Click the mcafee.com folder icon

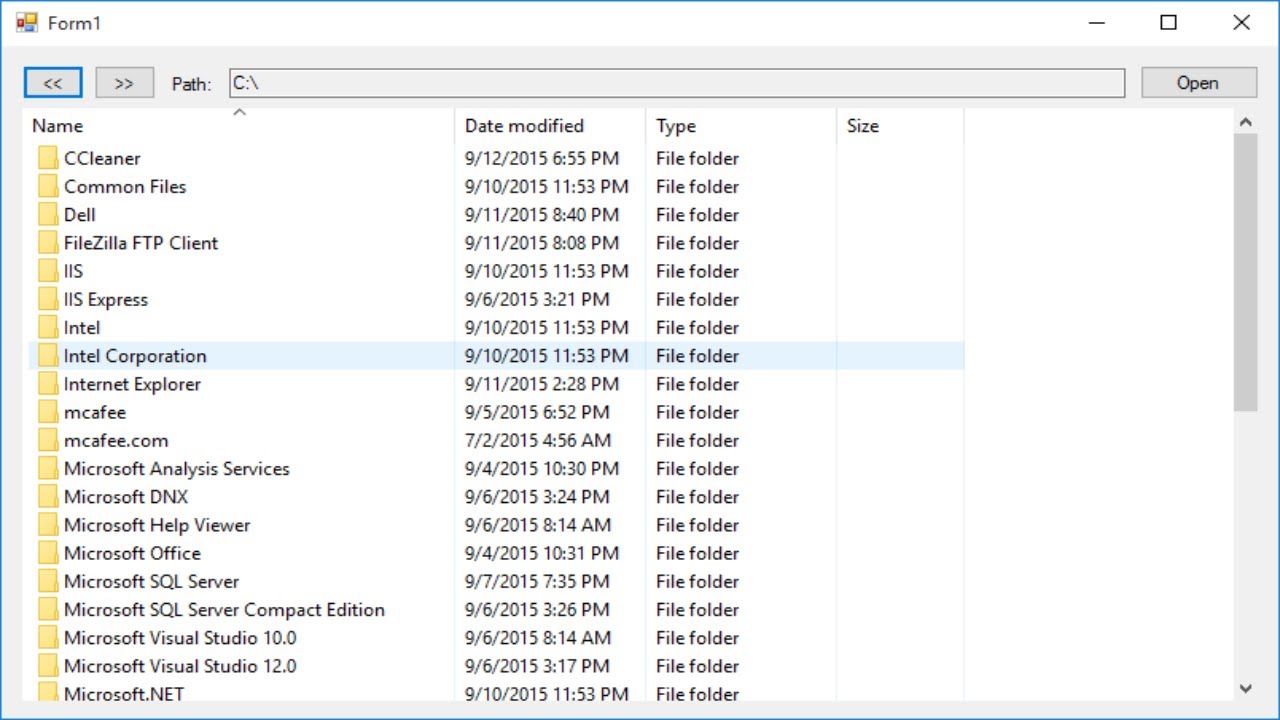point(48,440)
